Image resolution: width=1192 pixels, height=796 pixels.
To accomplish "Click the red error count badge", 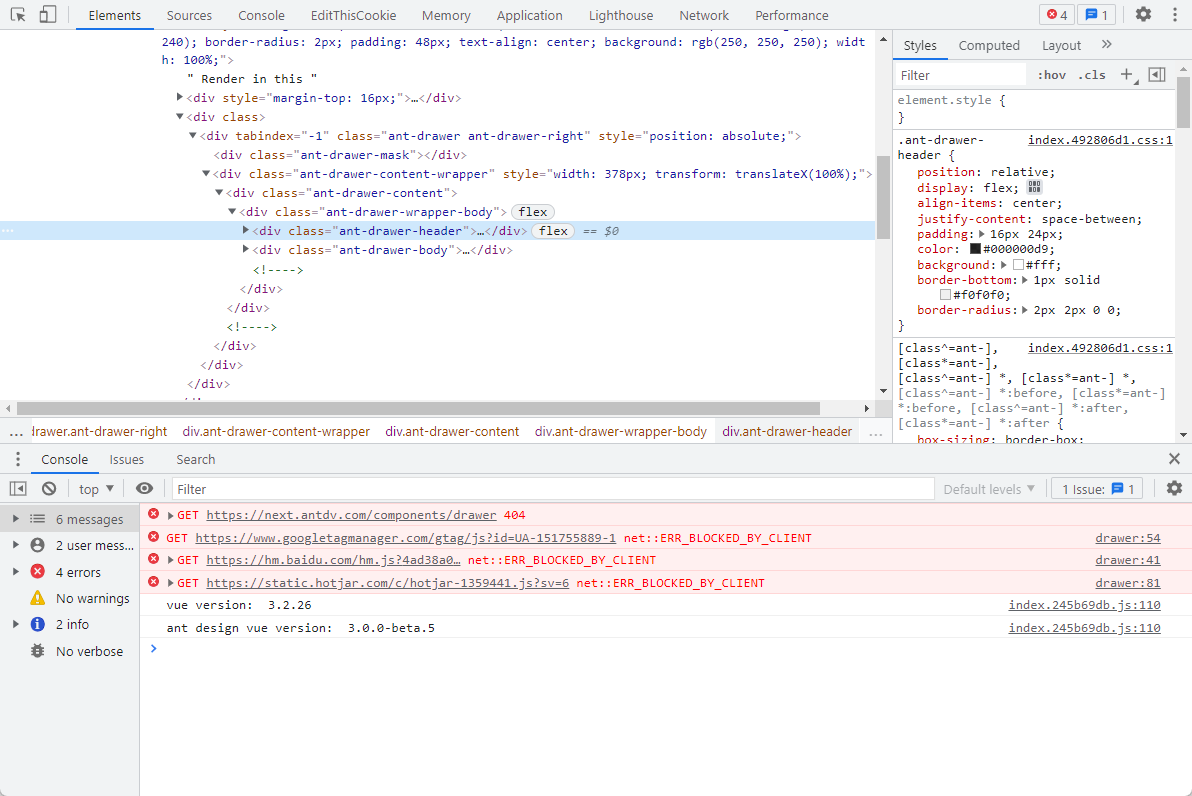I will pos(1055,14).
